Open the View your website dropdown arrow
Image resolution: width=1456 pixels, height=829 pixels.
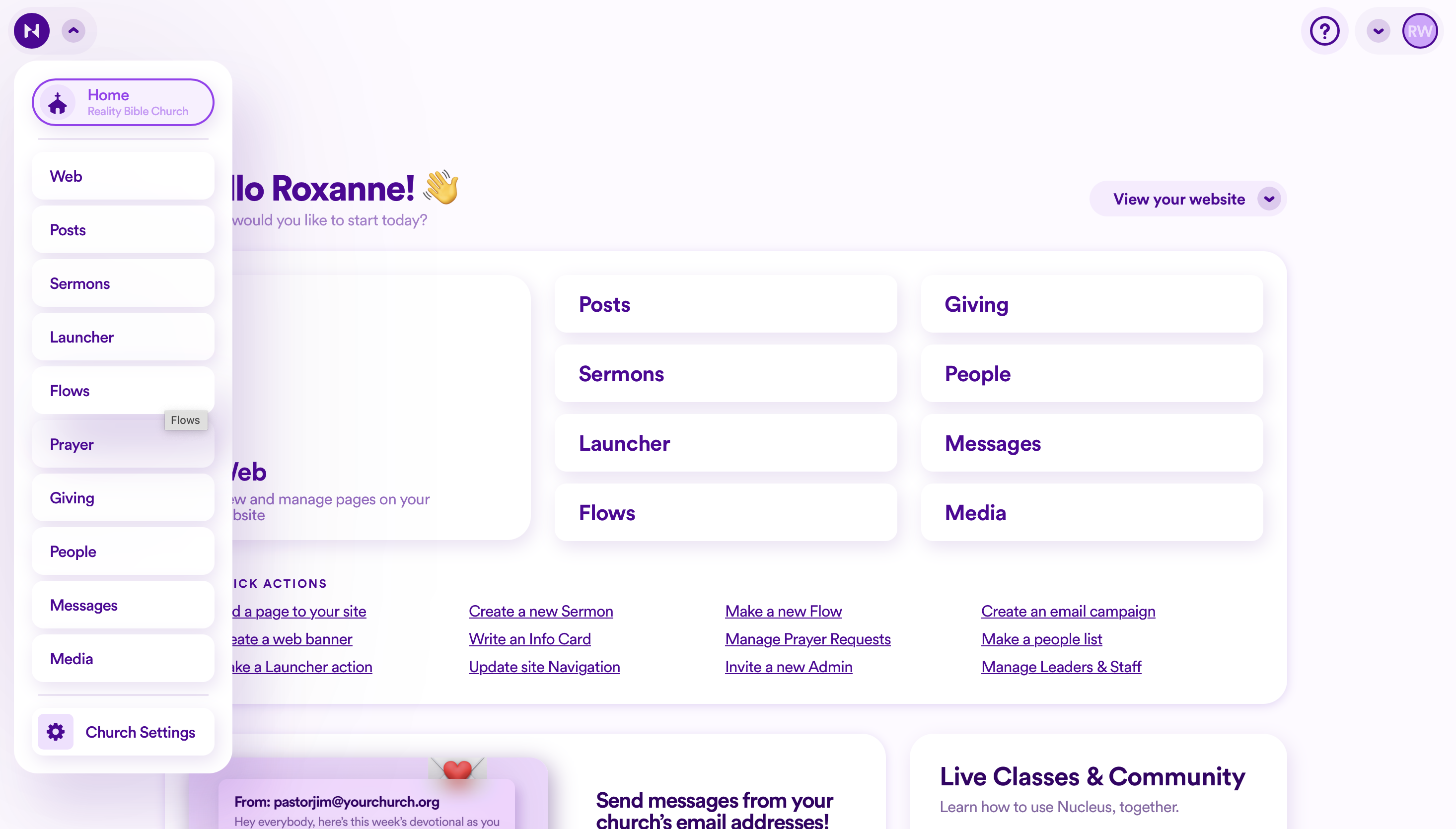(x=1269, y=199)
